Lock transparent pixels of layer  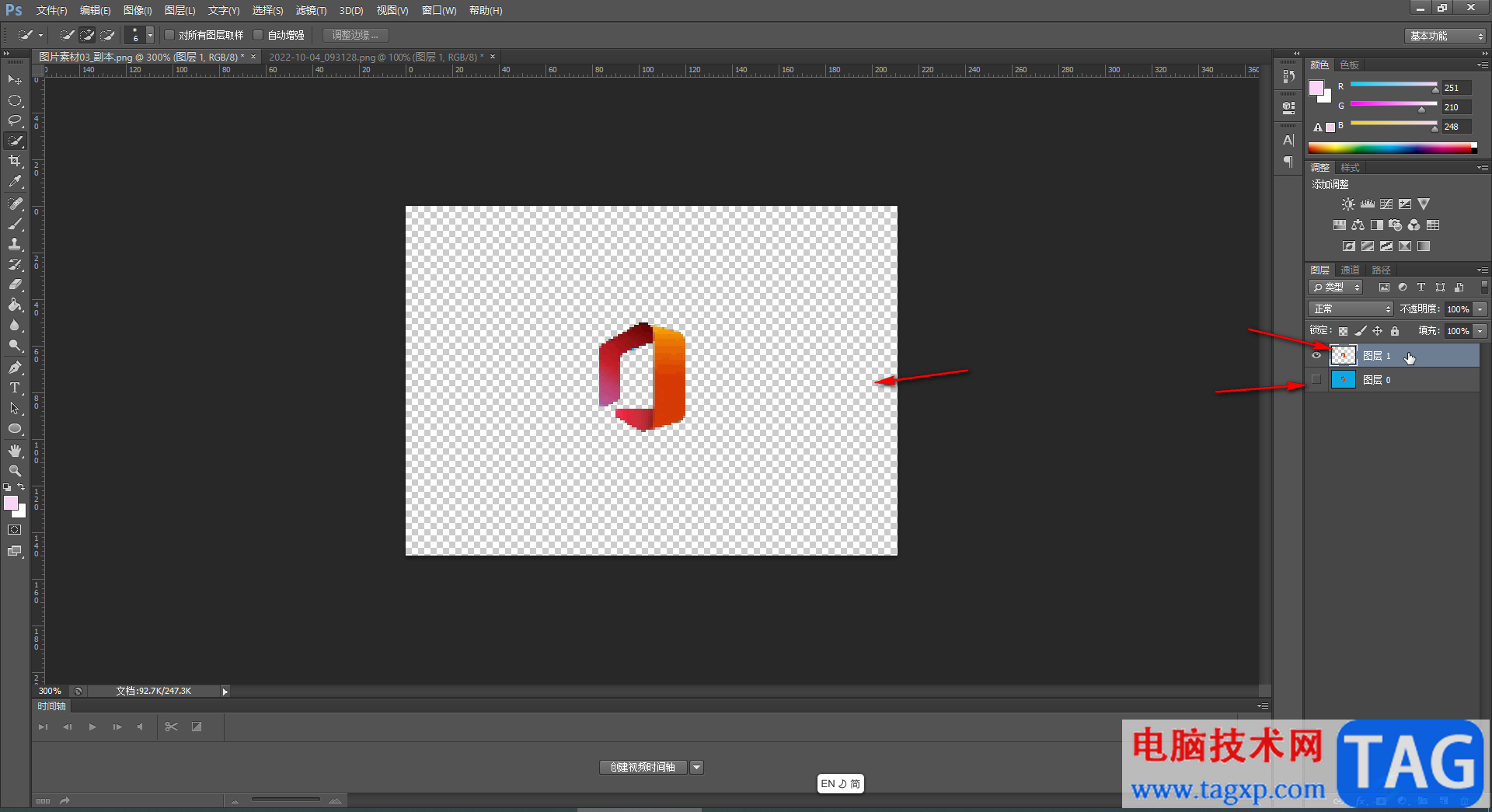tap(1343, 331)
